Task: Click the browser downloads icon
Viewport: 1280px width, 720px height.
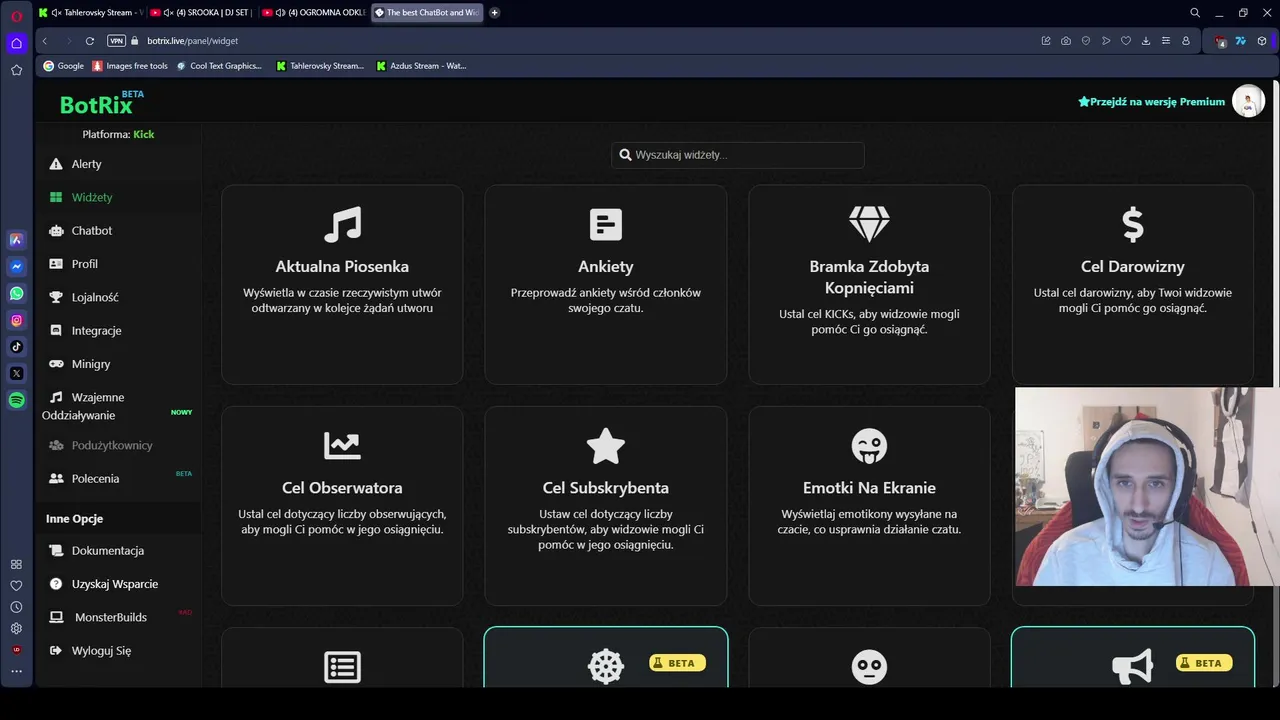Action: pos(1146,41)
